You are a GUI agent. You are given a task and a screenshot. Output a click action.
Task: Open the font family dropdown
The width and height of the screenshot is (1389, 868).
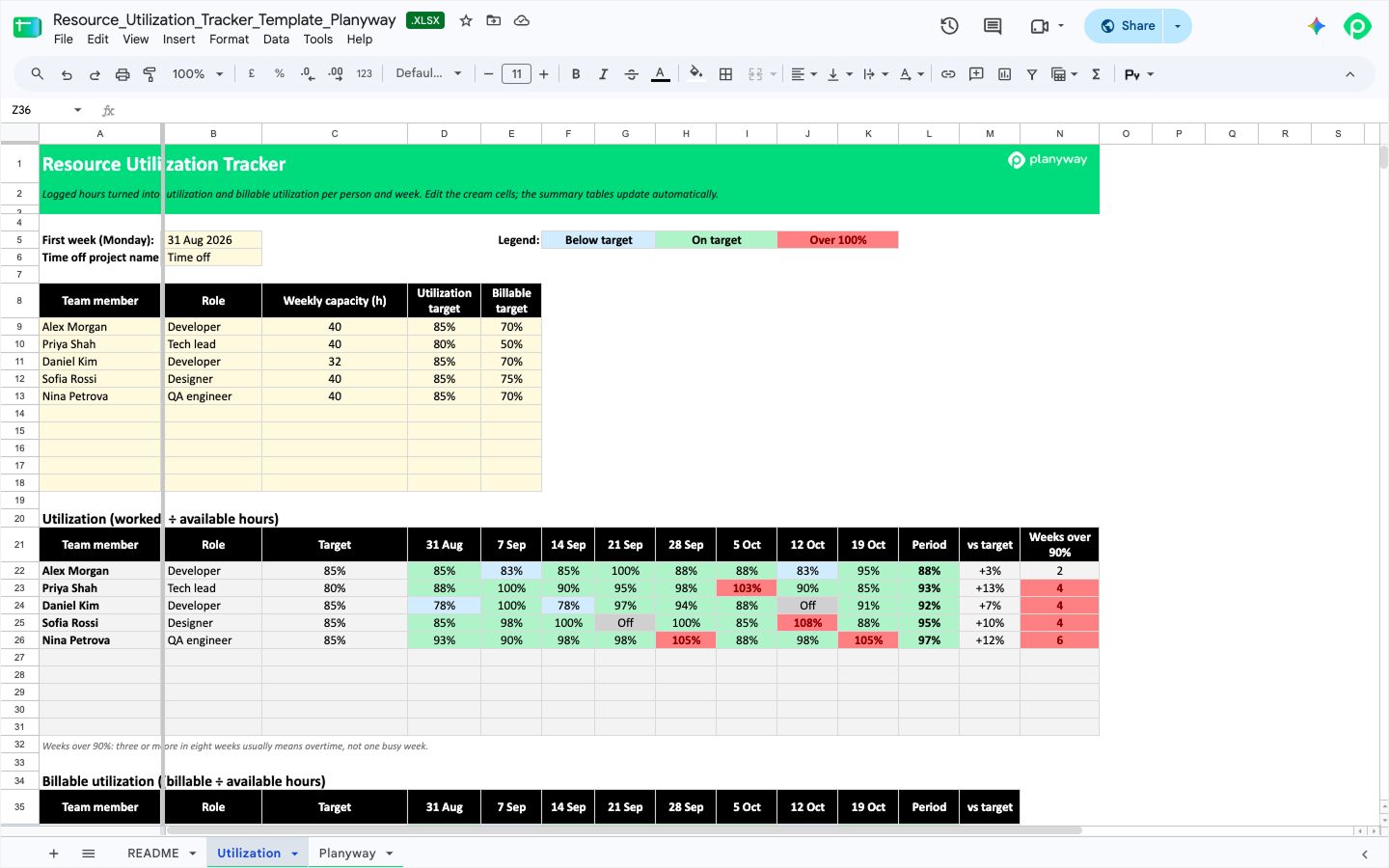coord(429,74)
